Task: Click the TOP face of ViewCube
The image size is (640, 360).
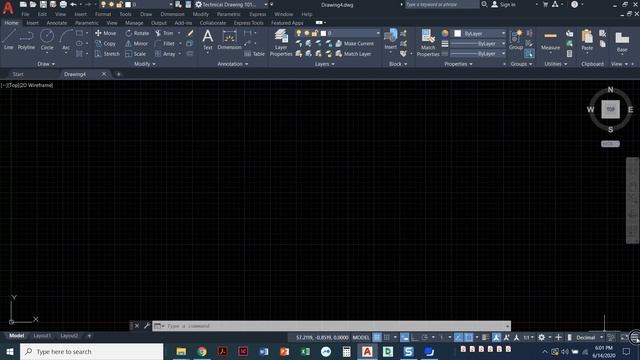Action: [610, 109]
